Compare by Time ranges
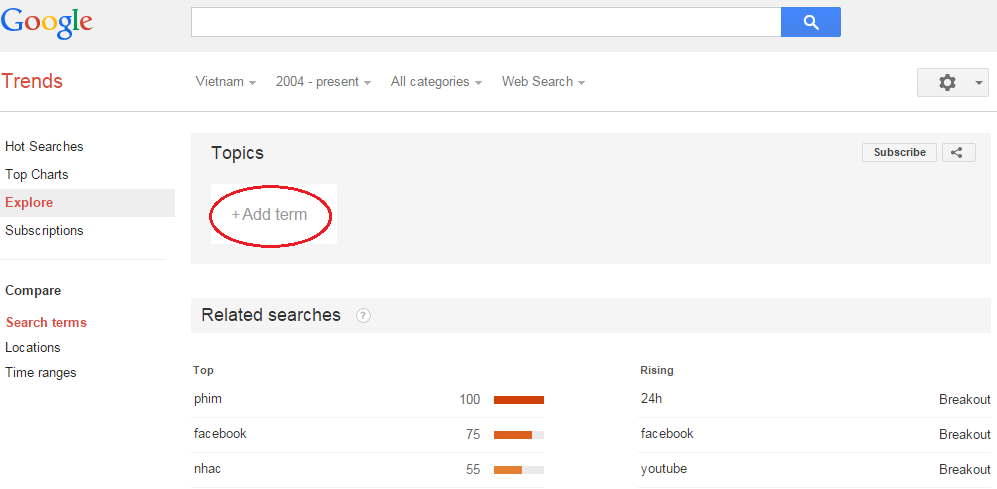 pyautogui.click(x=41, y=373)
